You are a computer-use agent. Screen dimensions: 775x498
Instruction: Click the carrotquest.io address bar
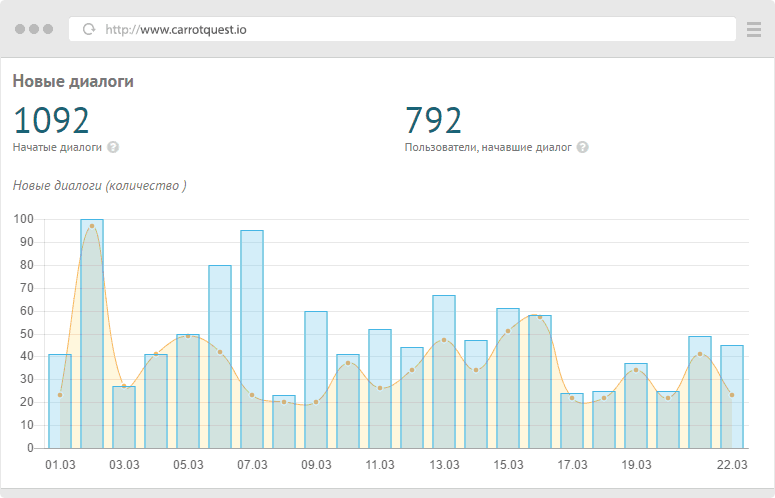click(x=400, y=29)
